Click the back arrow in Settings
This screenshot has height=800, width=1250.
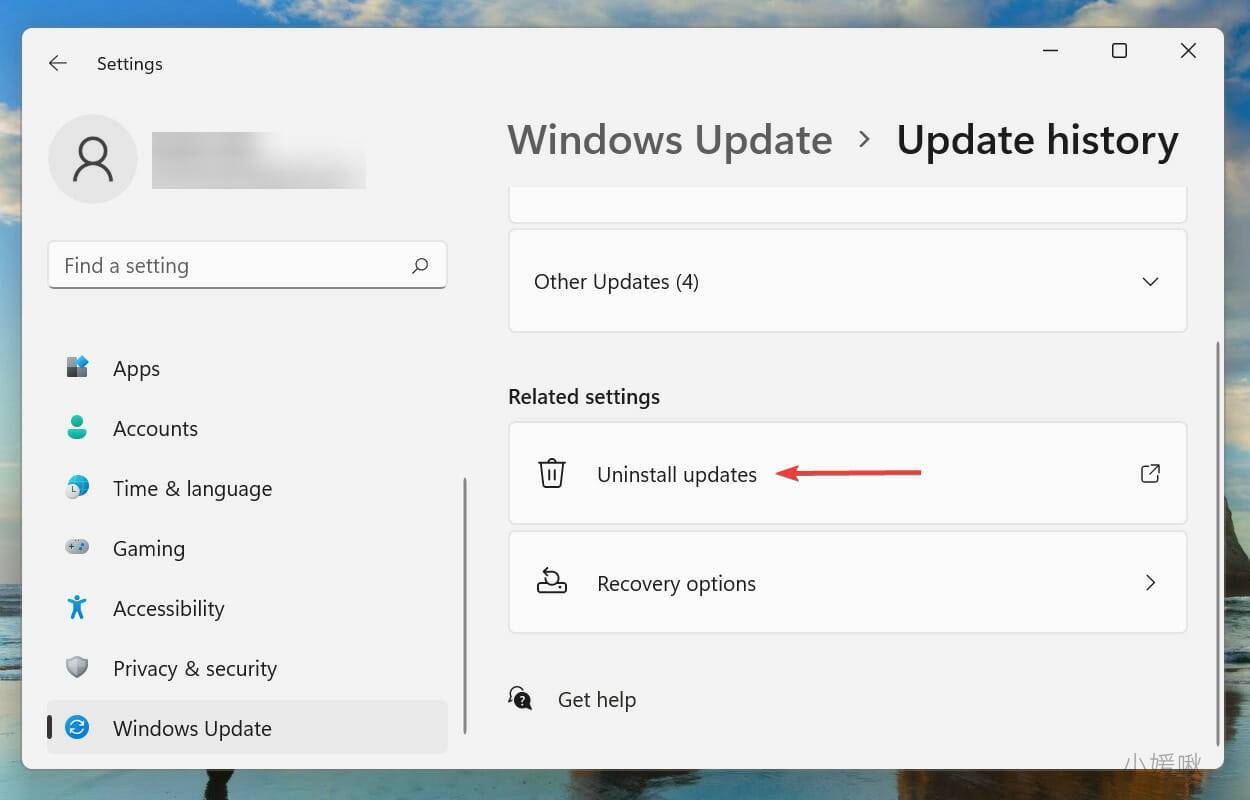pos(57,63)
